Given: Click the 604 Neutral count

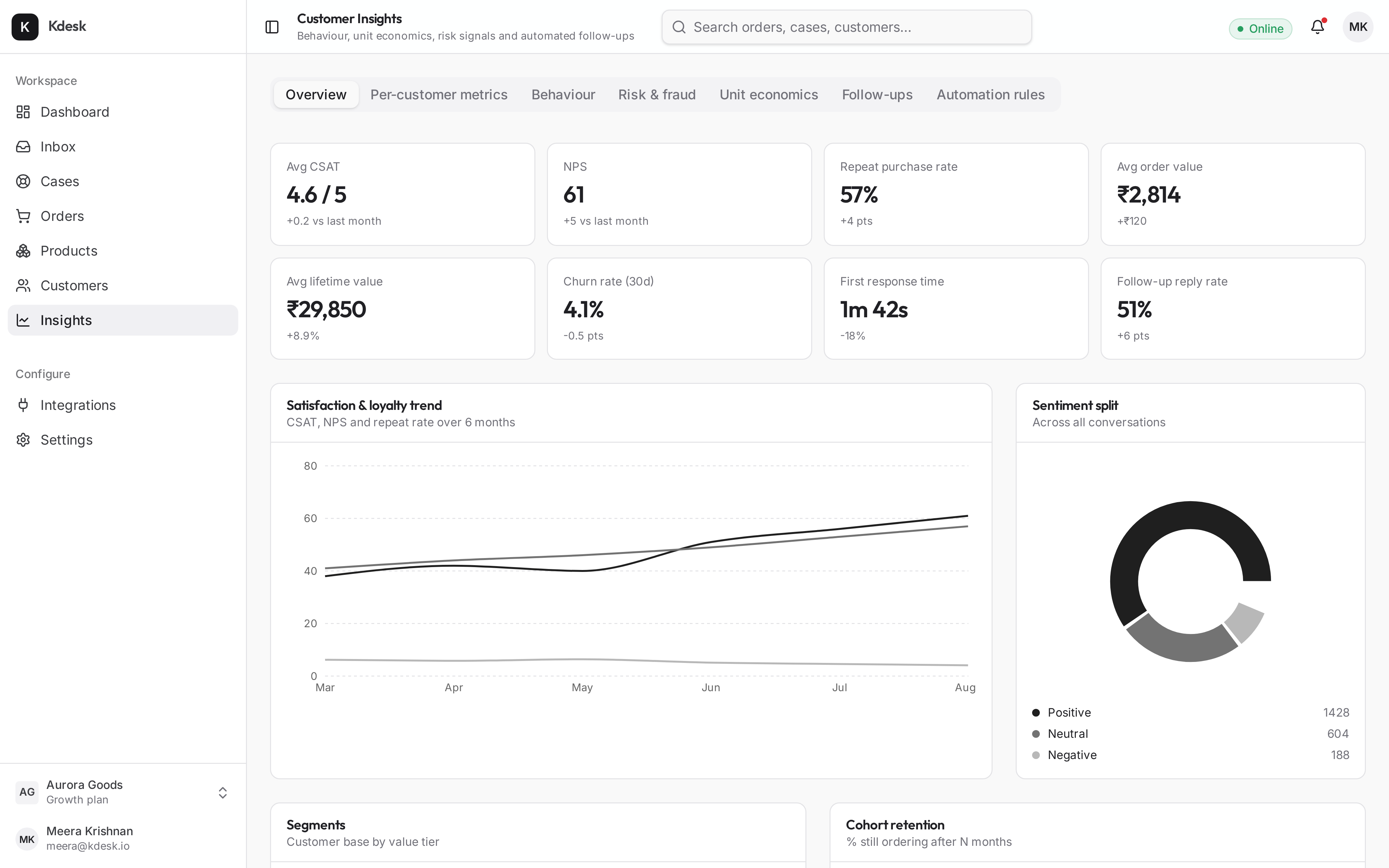Looking at the screenshot, I should click(x=1338, y=734).
